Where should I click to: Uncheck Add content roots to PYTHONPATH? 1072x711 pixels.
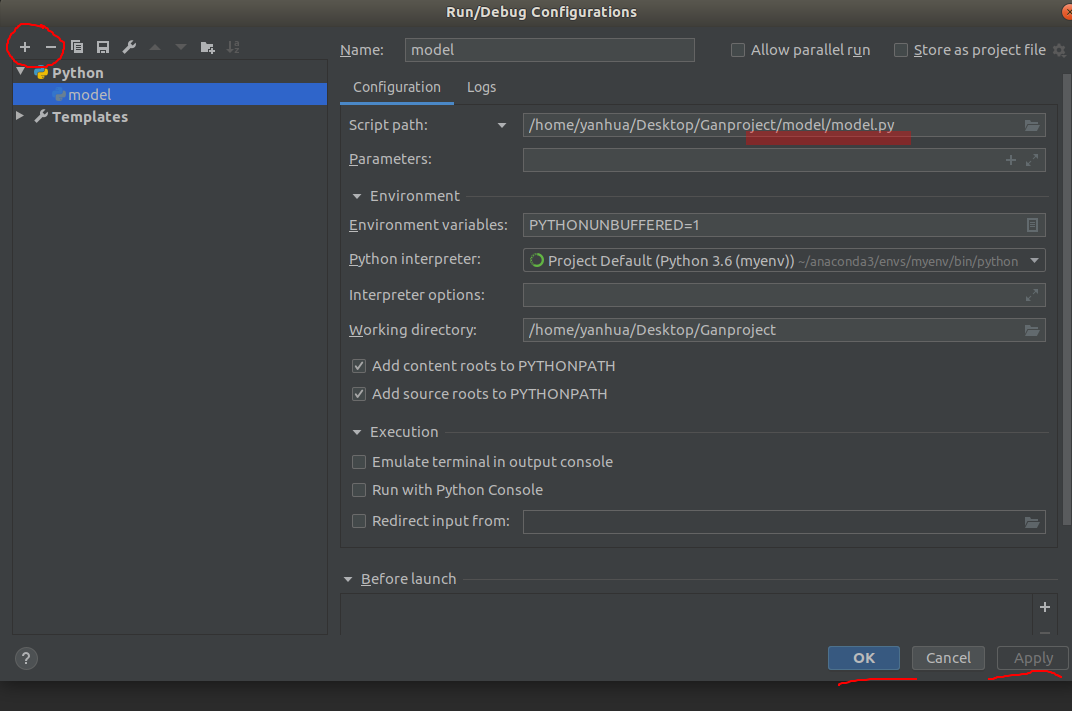coord(359,366)
